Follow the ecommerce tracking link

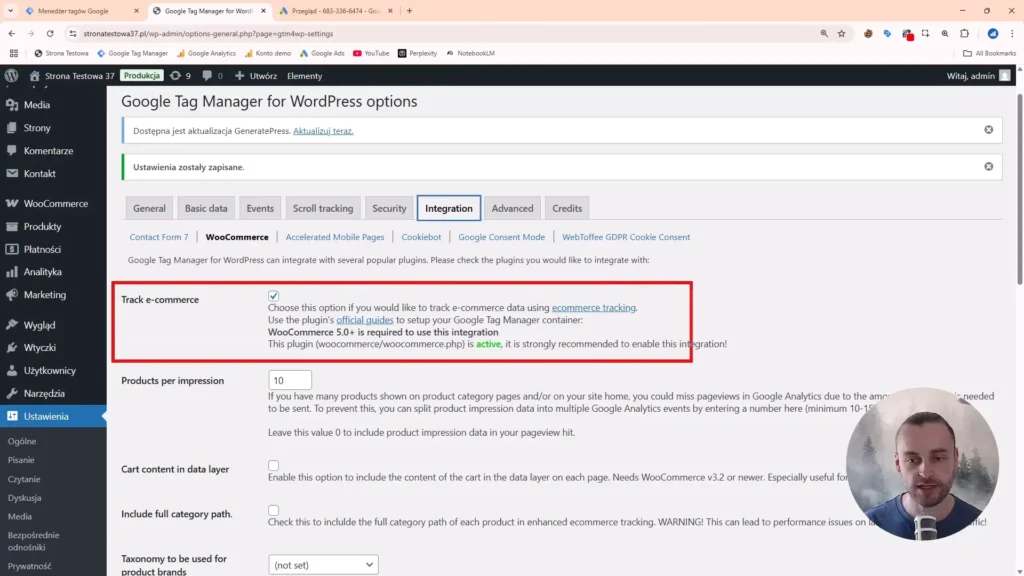594,308
